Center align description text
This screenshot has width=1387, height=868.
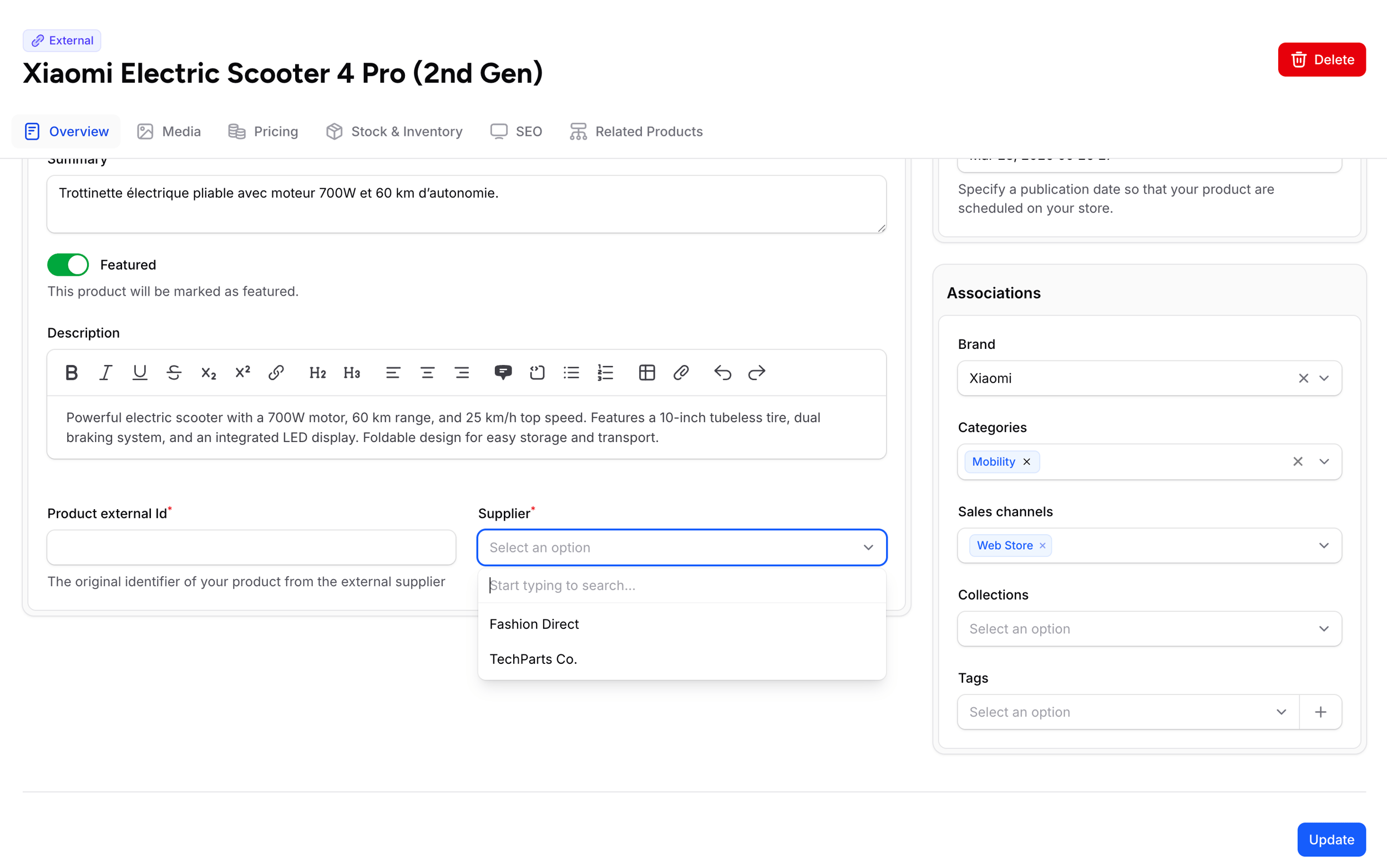click(427, 373)
